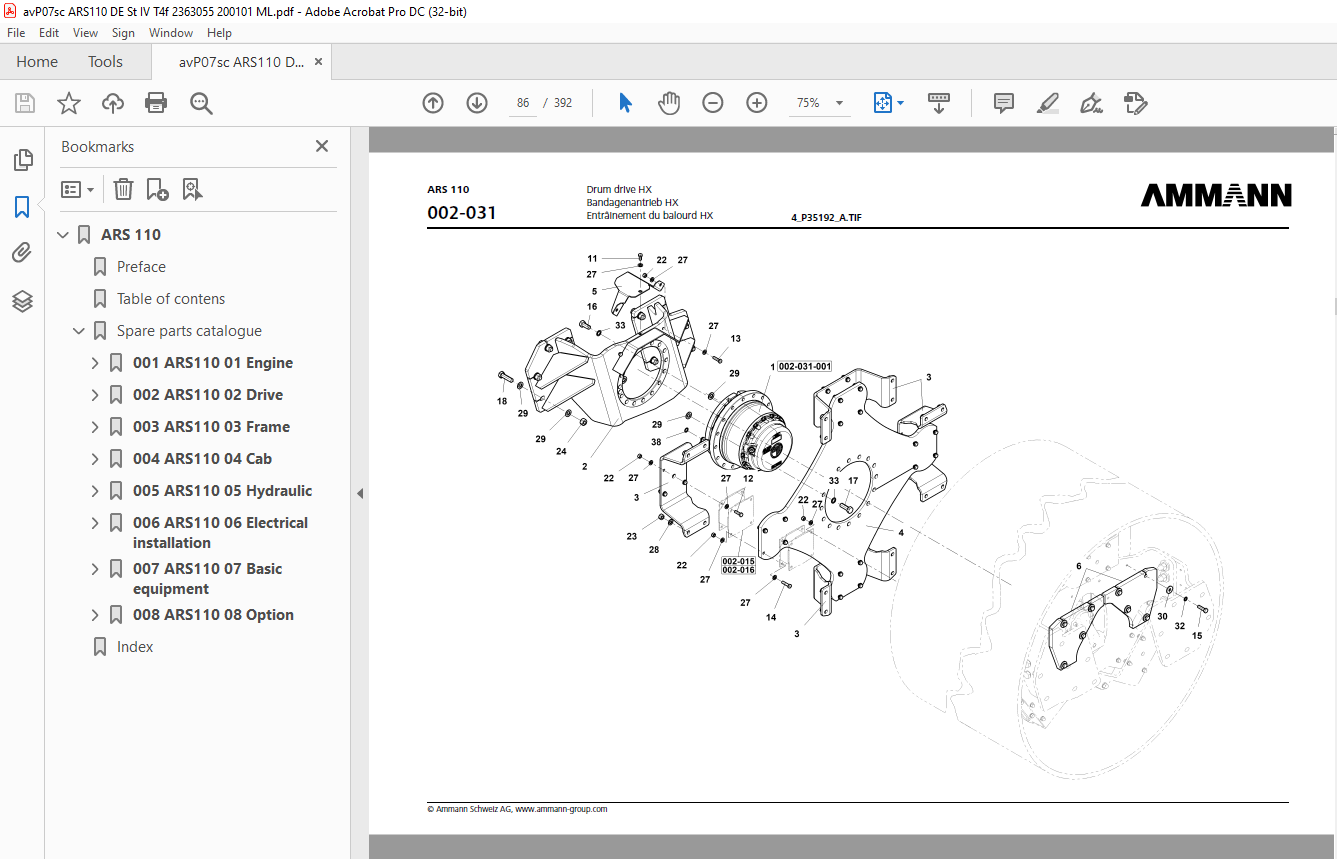The width and height of the screenshot is (1337, 859).
Task: Click the 002-031-001 reference box in diagram
Action: pyautogui.click(x=804, y=366)
